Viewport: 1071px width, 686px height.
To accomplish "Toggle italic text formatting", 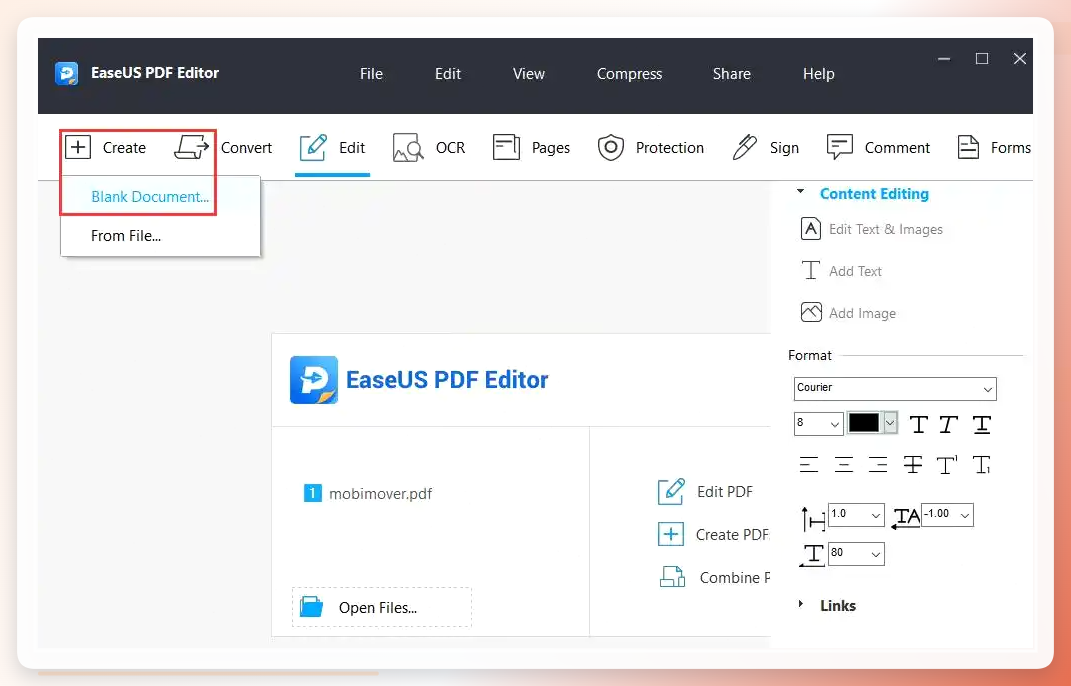I will point(948,424).
